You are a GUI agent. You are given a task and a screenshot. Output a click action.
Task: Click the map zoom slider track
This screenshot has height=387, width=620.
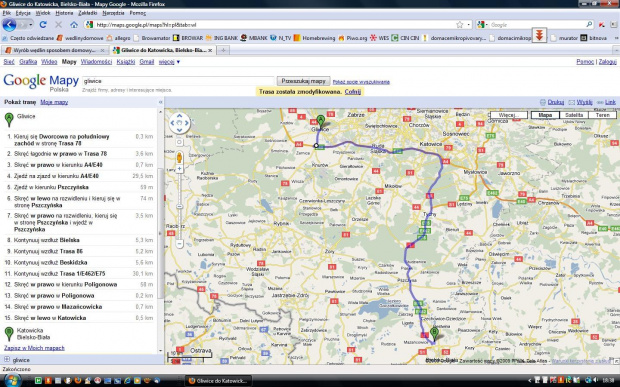coord(179,206)
